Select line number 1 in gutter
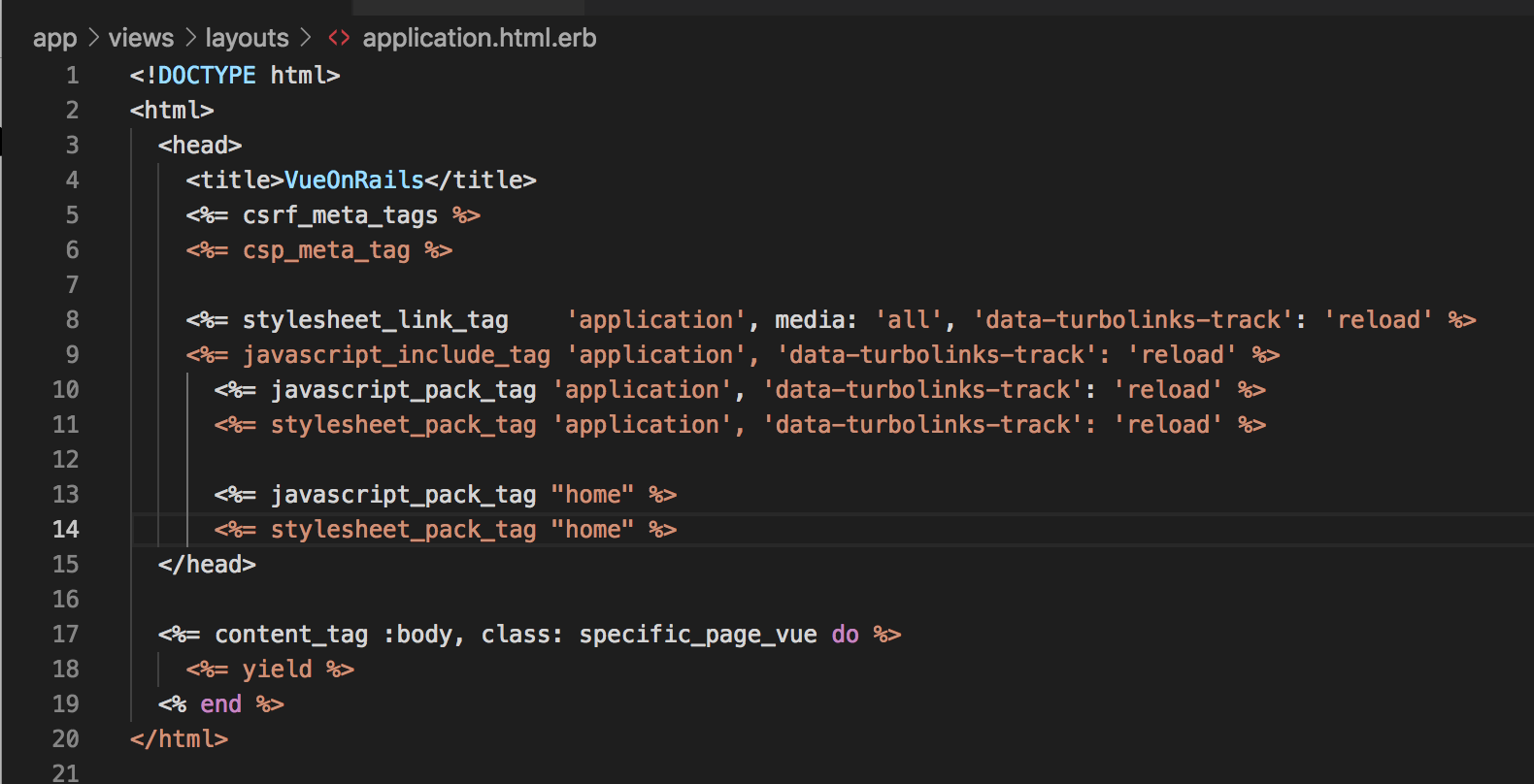Viewport: 1534px width, 784px height. [72, 76]
